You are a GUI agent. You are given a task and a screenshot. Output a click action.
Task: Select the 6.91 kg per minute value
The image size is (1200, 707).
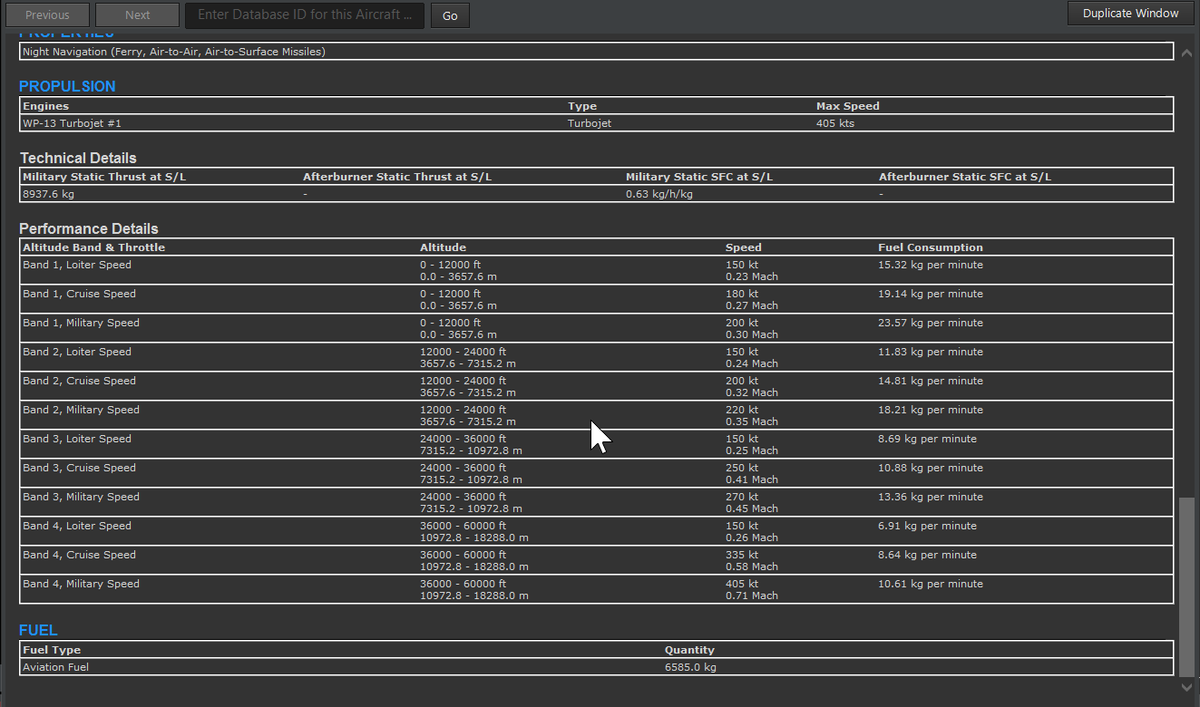pos(927,526)
